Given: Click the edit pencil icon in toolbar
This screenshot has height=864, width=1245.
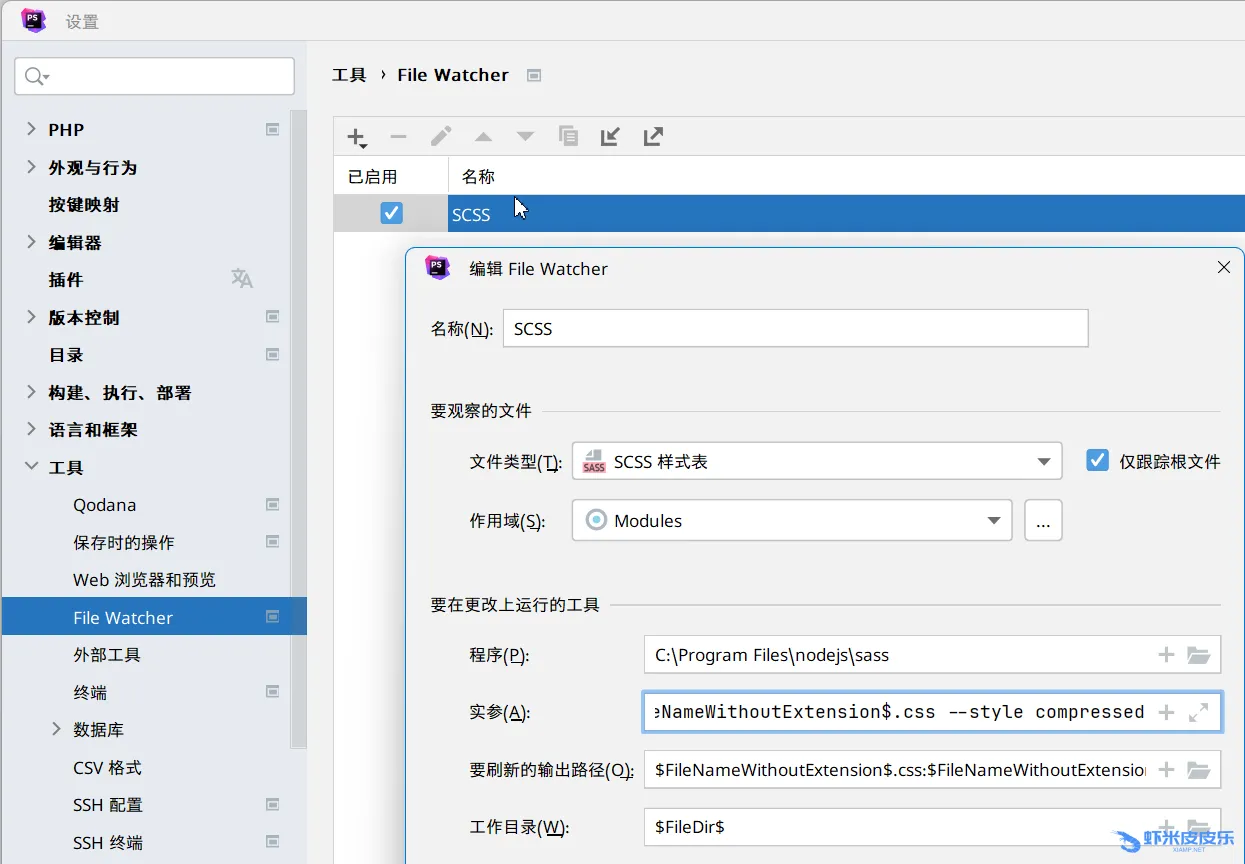Looking at the screenshot, I should (441, 137).
